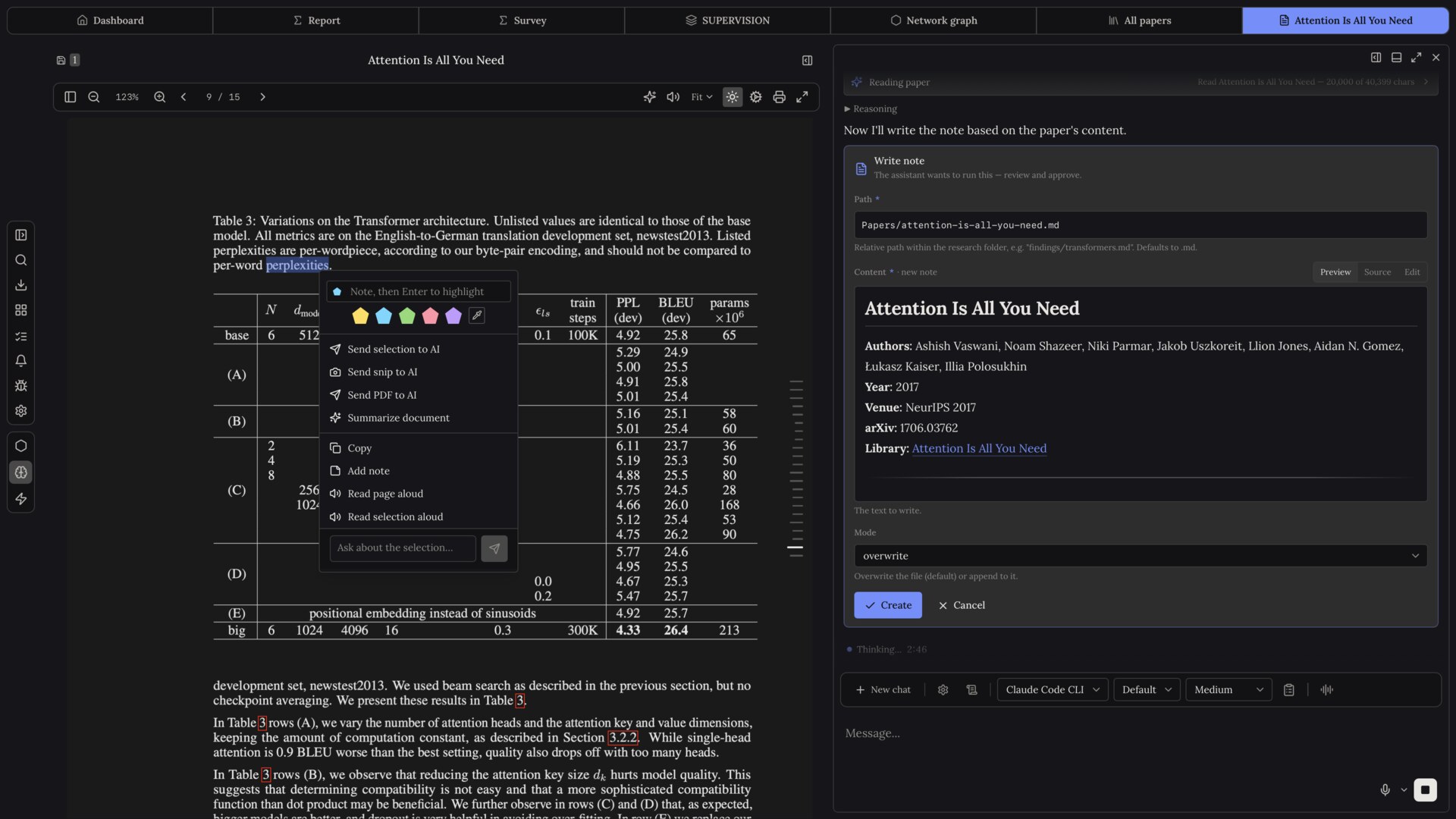The height and width of the screenshot is (819, 1456).
Task: Switch to the SUPERVISION tab
Action: point(728,20)
